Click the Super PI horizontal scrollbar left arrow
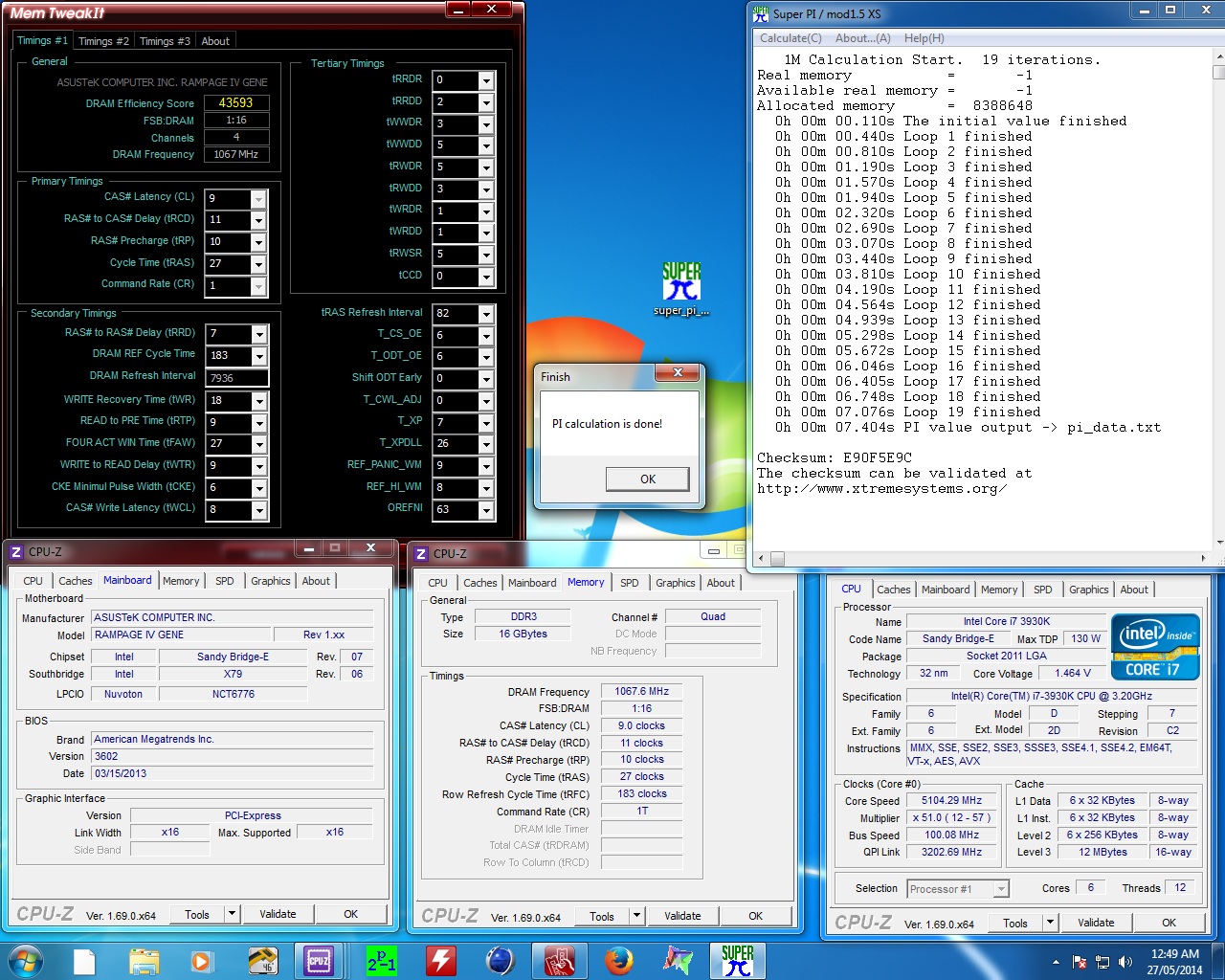Screen dimensions: 1225x980 (761, 558)
